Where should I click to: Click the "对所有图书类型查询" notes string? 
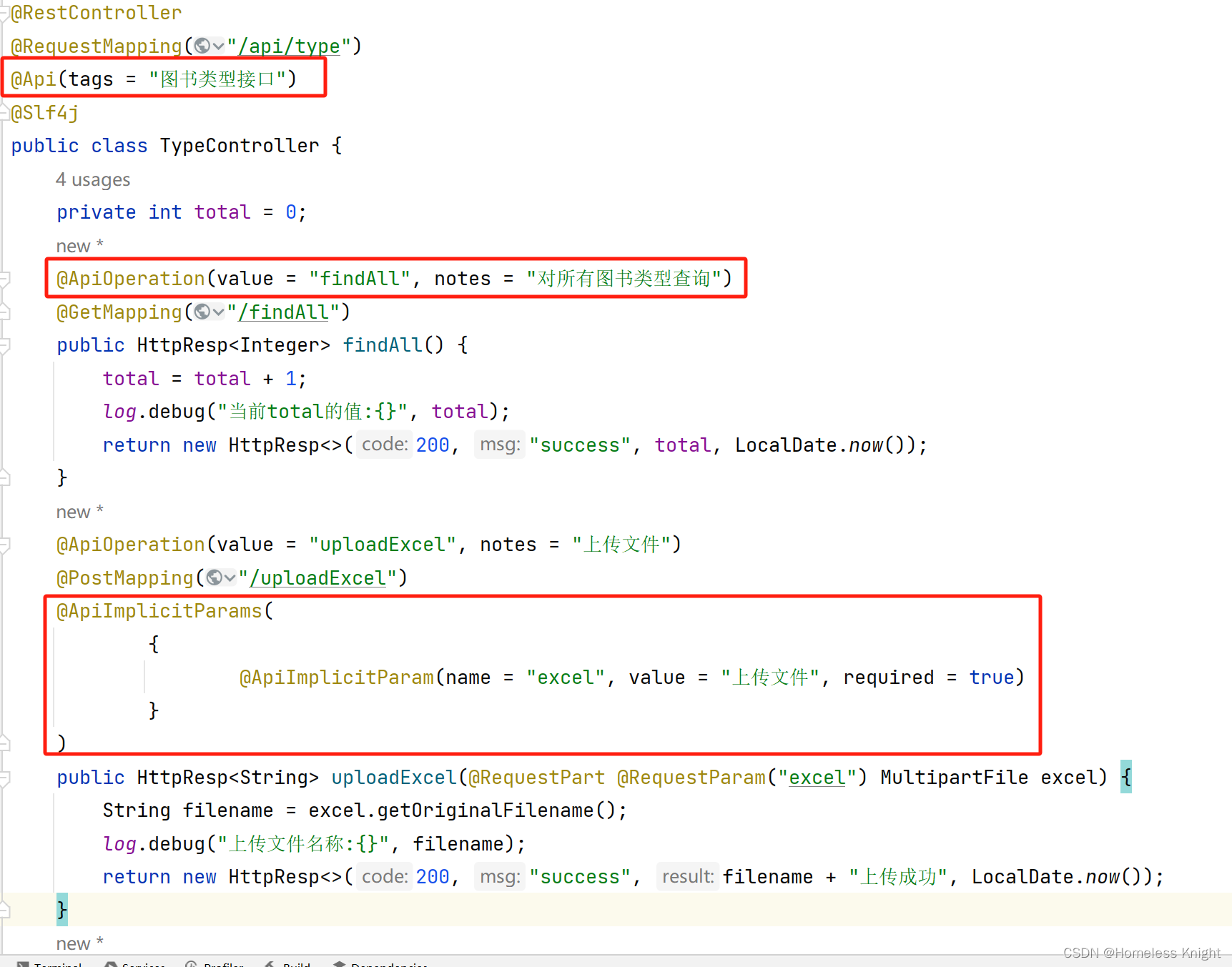[x=624, y=279]
